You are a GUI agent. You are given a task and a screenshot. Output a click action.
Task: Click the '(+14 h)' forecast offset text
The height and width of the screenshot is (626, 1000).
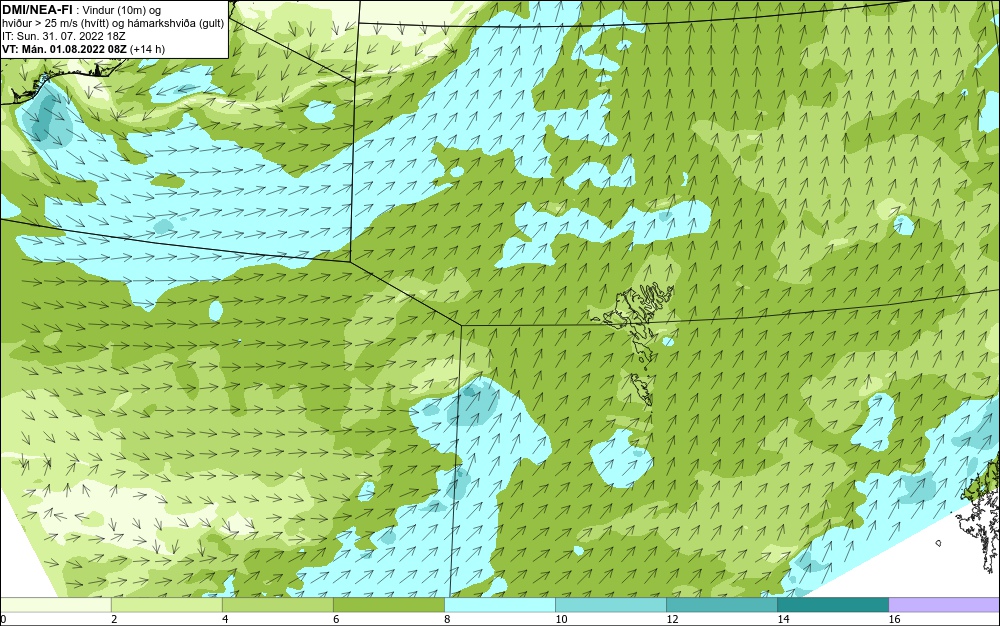[147, 49]
